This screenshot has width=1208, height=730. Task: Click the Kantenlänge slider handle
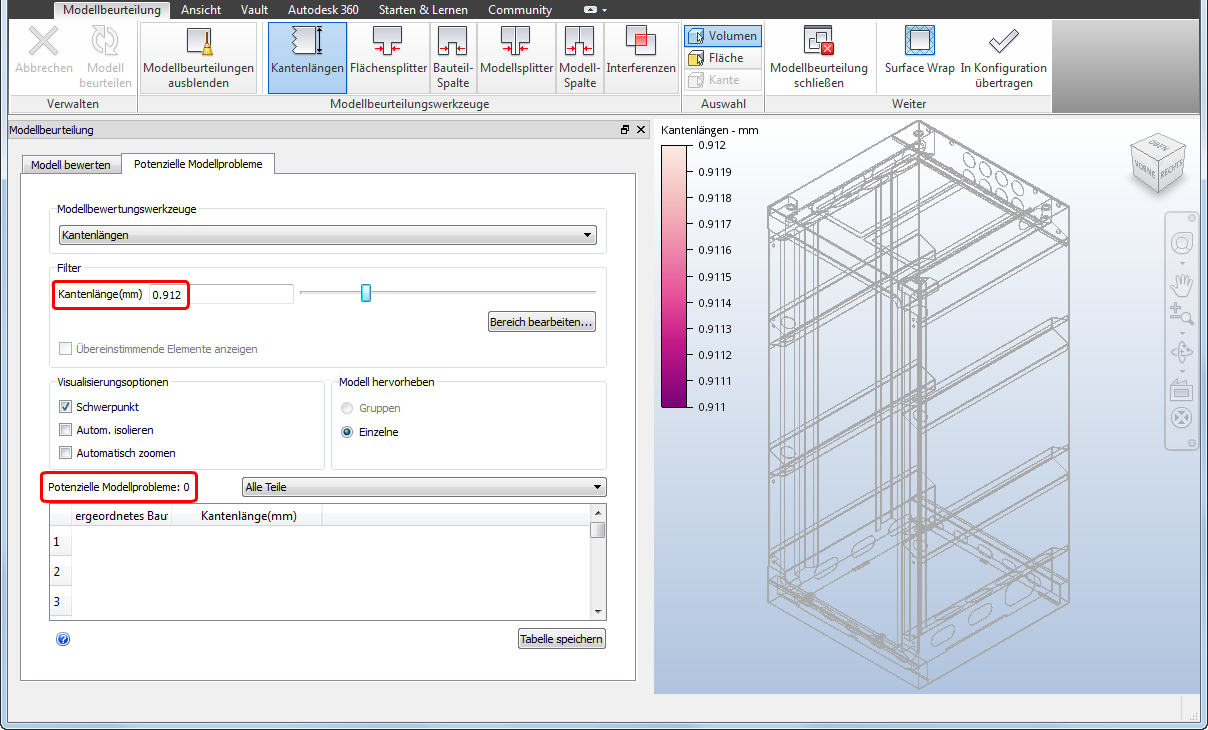pos(366,292)
